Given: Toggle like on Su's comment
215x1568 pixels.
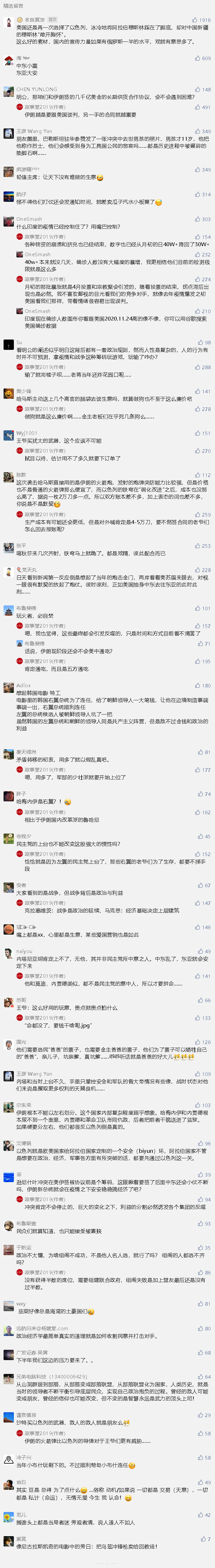Looking at the screenshot, I should click(x=200, y=343).
